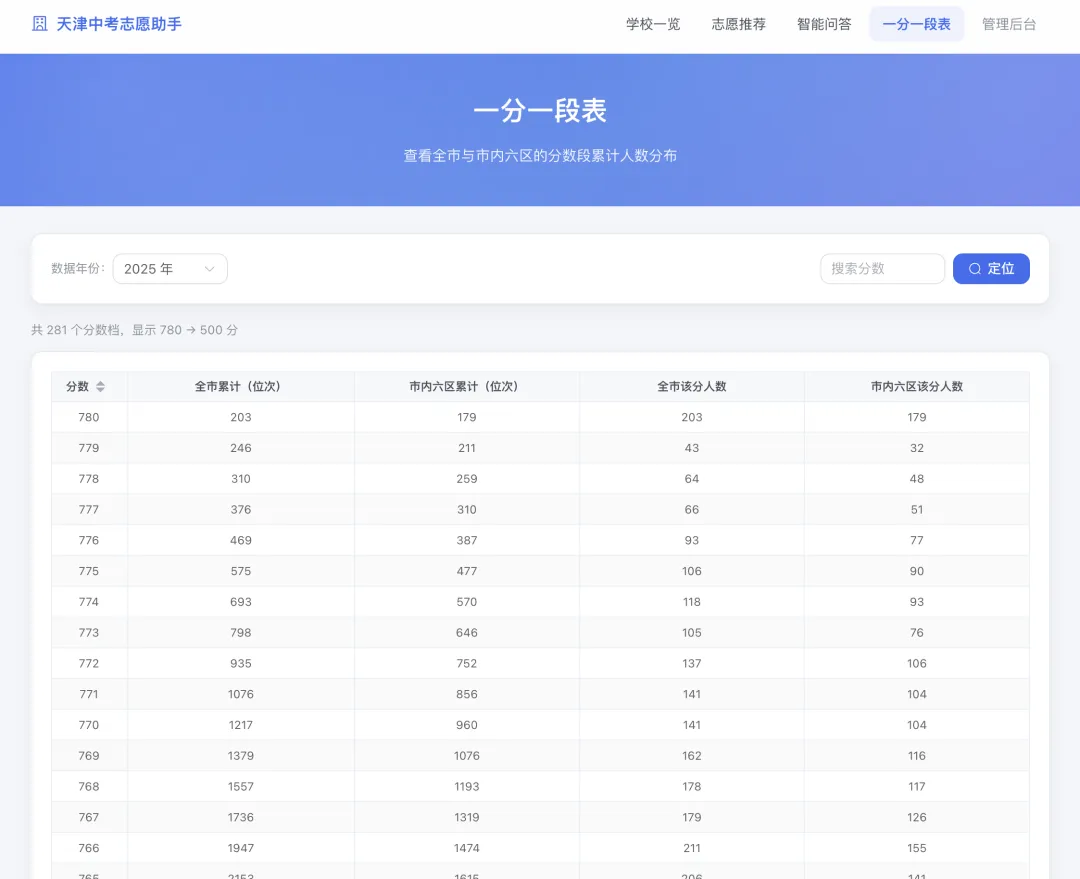Go to 学校一览 menu
The image size is (1080, 879).
coord(653,24)
